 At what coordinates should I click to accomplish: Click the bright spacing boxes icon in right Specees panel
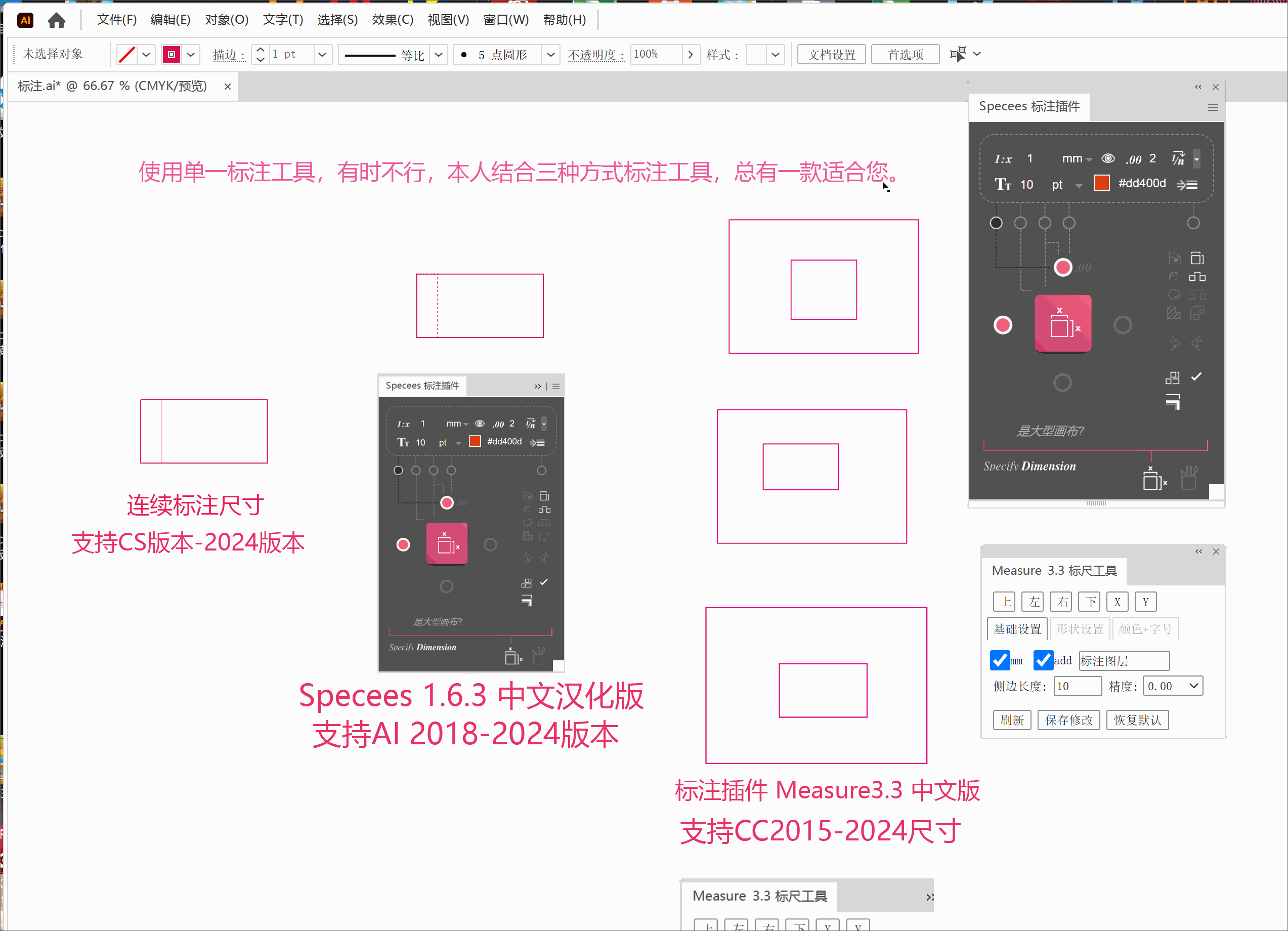(x=1197, y=277)
